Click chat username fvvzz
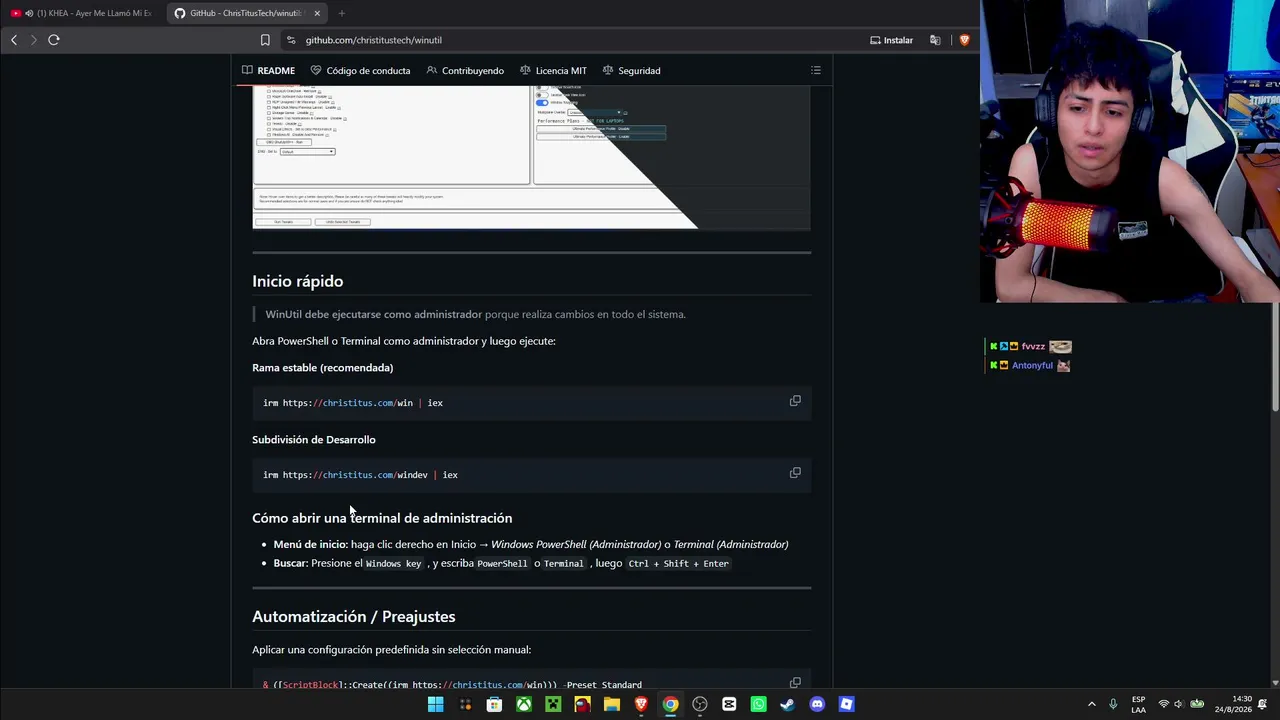 pyautogui.click(x=1033, y=347)
